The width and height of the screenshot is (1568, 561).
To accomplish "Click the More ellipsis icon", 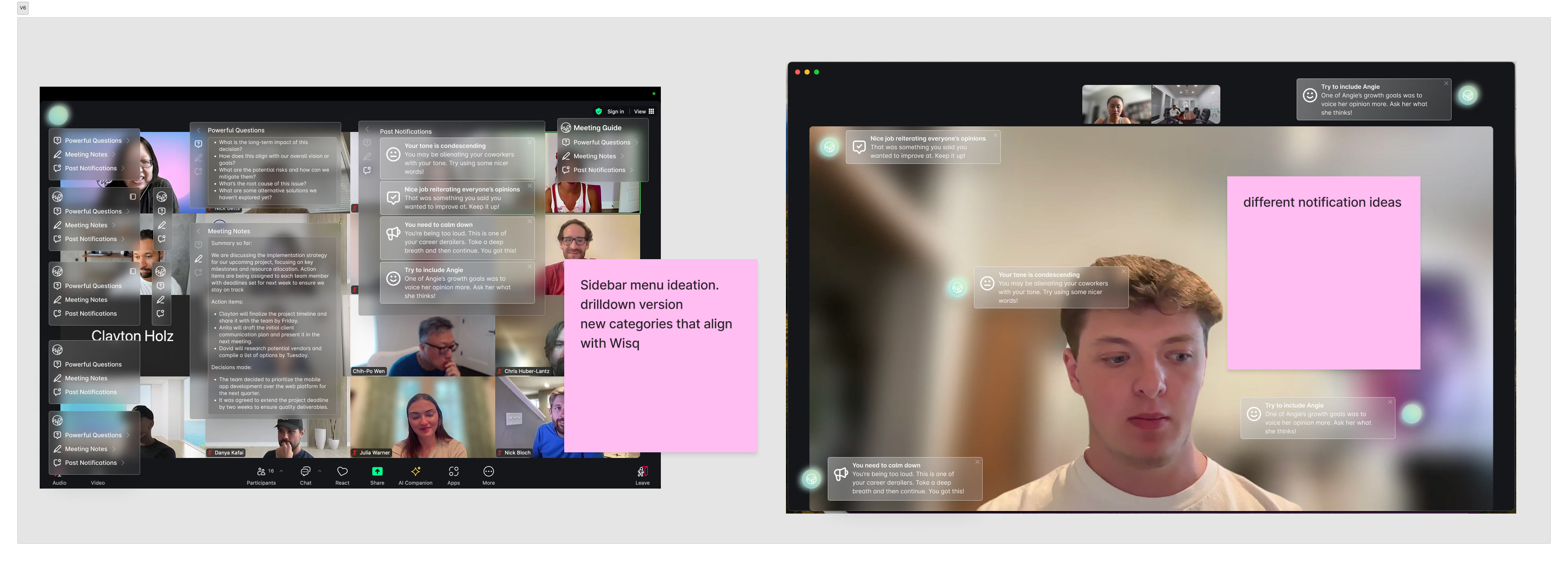I will 489,472.
